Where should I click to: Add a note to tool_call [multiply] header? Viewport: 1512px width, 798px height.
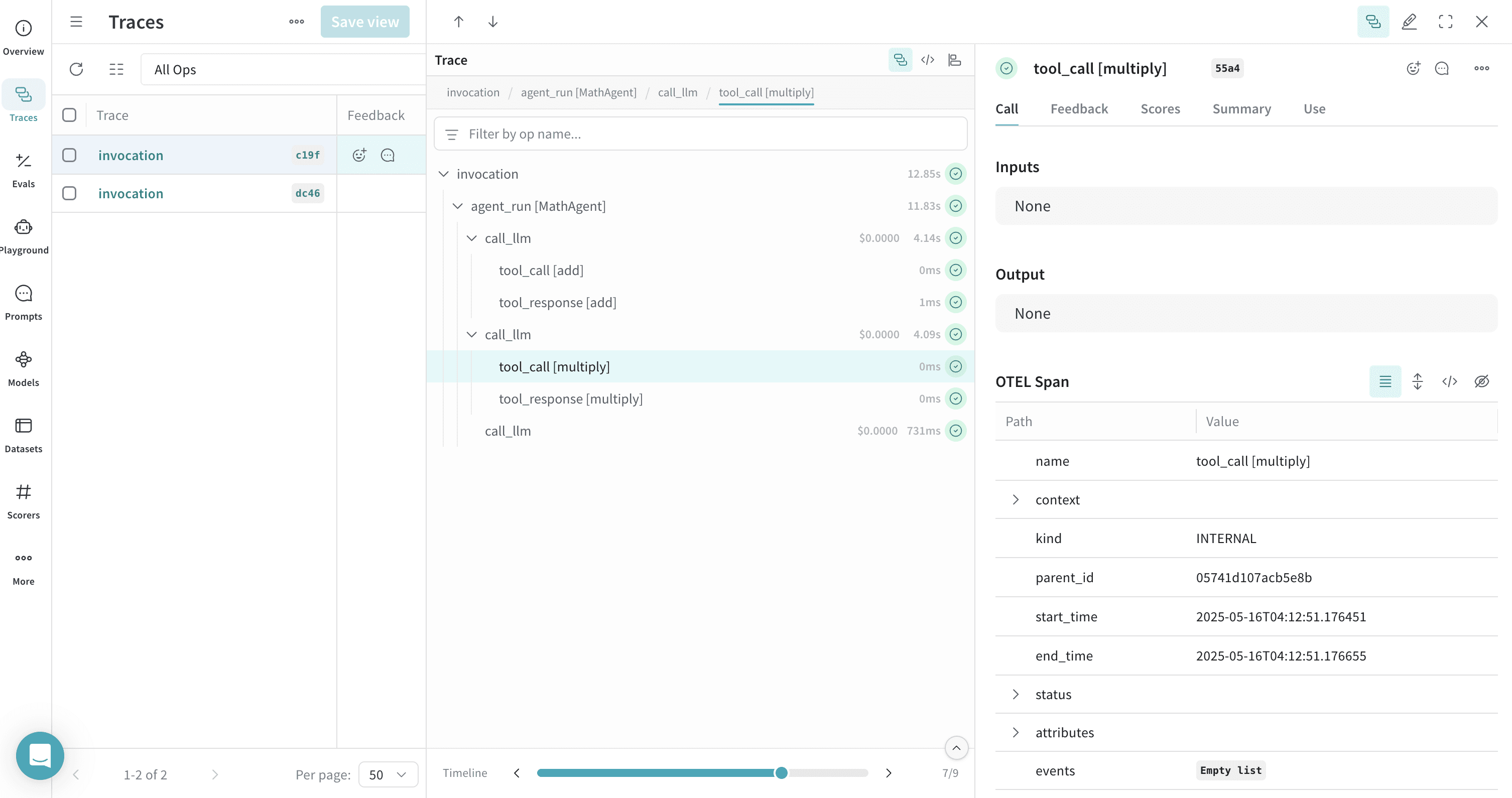(x=1442, y=69)
